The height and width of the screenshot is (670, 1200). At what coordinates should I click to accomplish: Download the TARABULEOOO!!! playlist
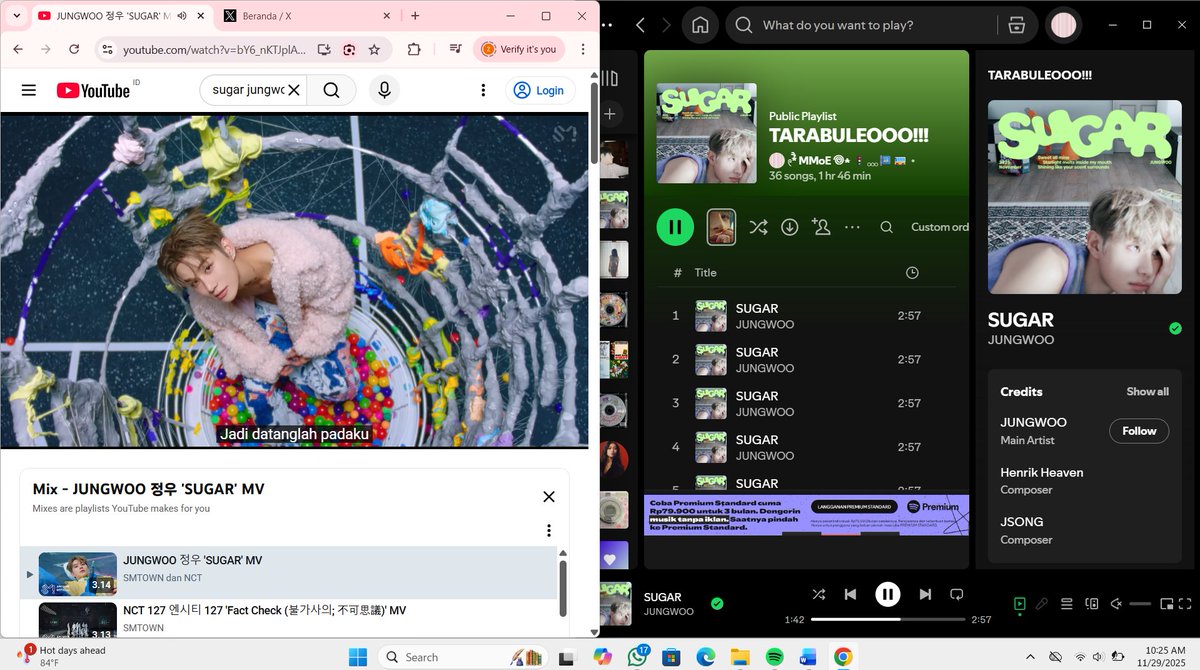coord(789,227)
